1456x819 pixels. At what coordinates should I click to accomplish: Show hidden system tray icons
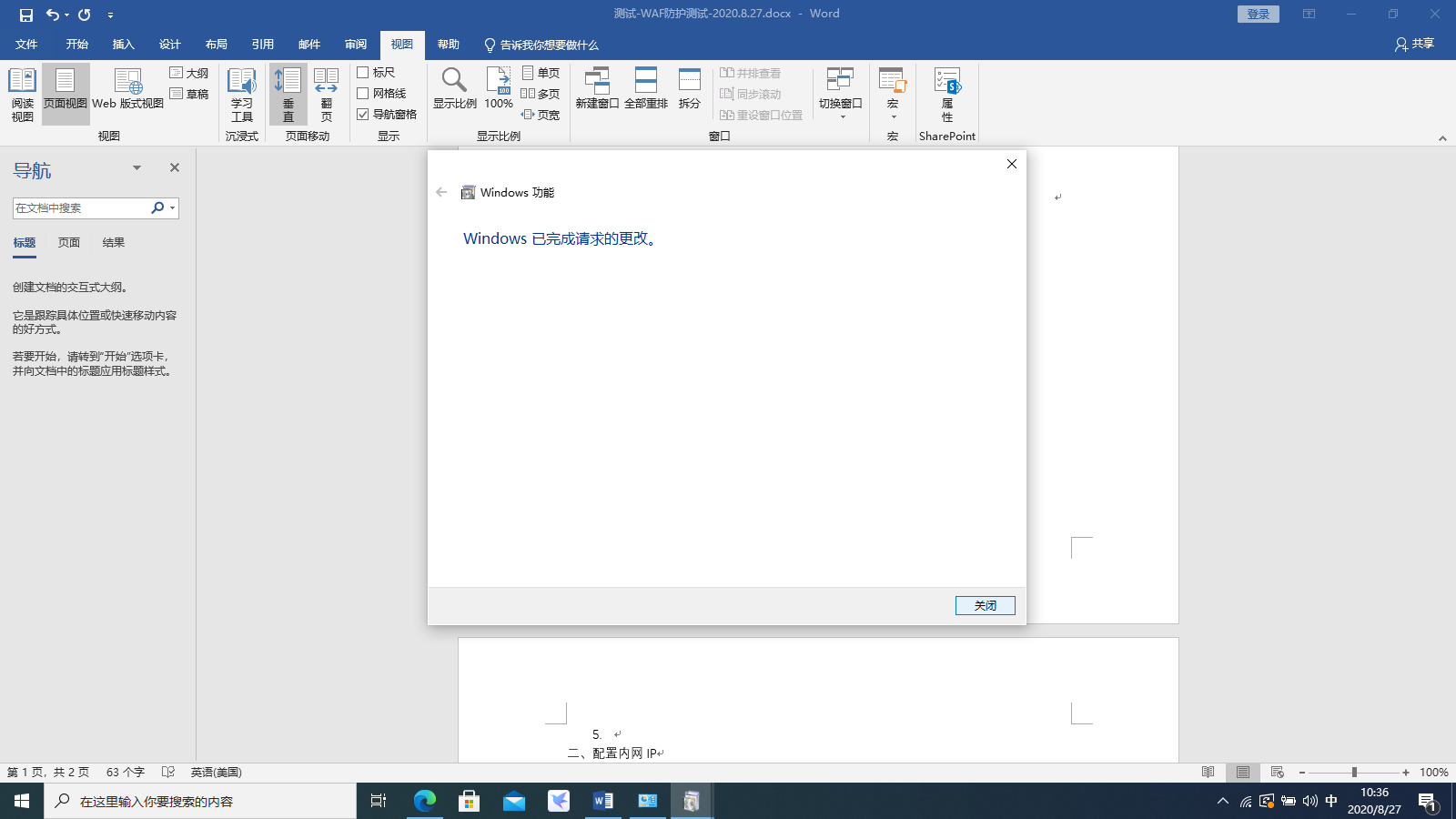pyautogui.click(x=1222, y=802)
